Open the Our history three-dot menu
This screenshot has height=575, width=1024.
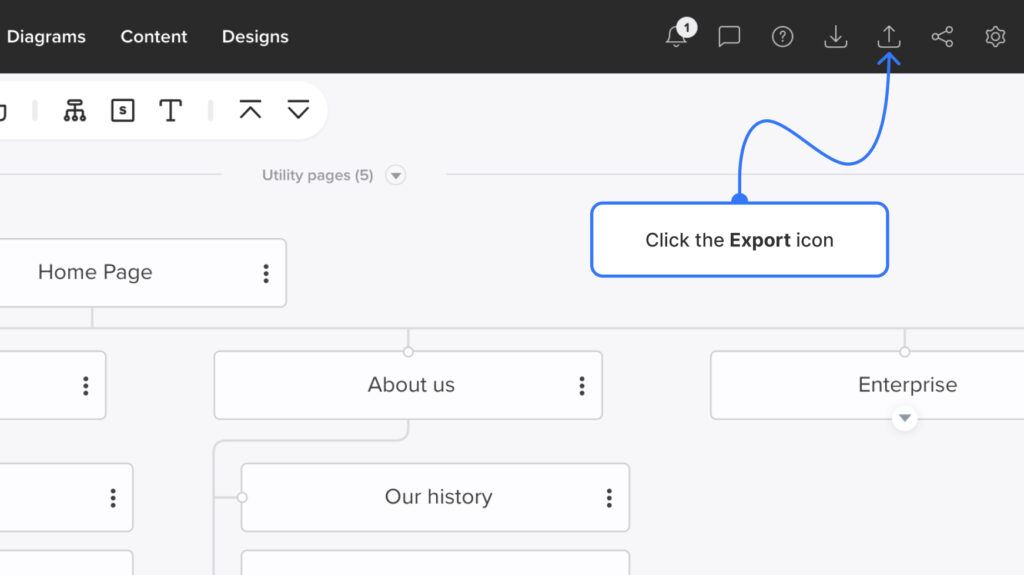(609, 498)
